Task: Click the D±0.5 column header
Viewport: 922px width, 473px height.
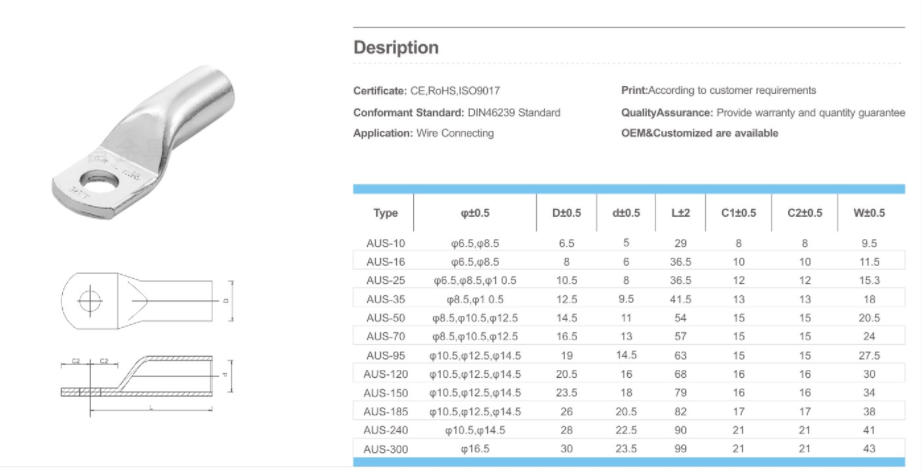Action: tap(566, 213)
